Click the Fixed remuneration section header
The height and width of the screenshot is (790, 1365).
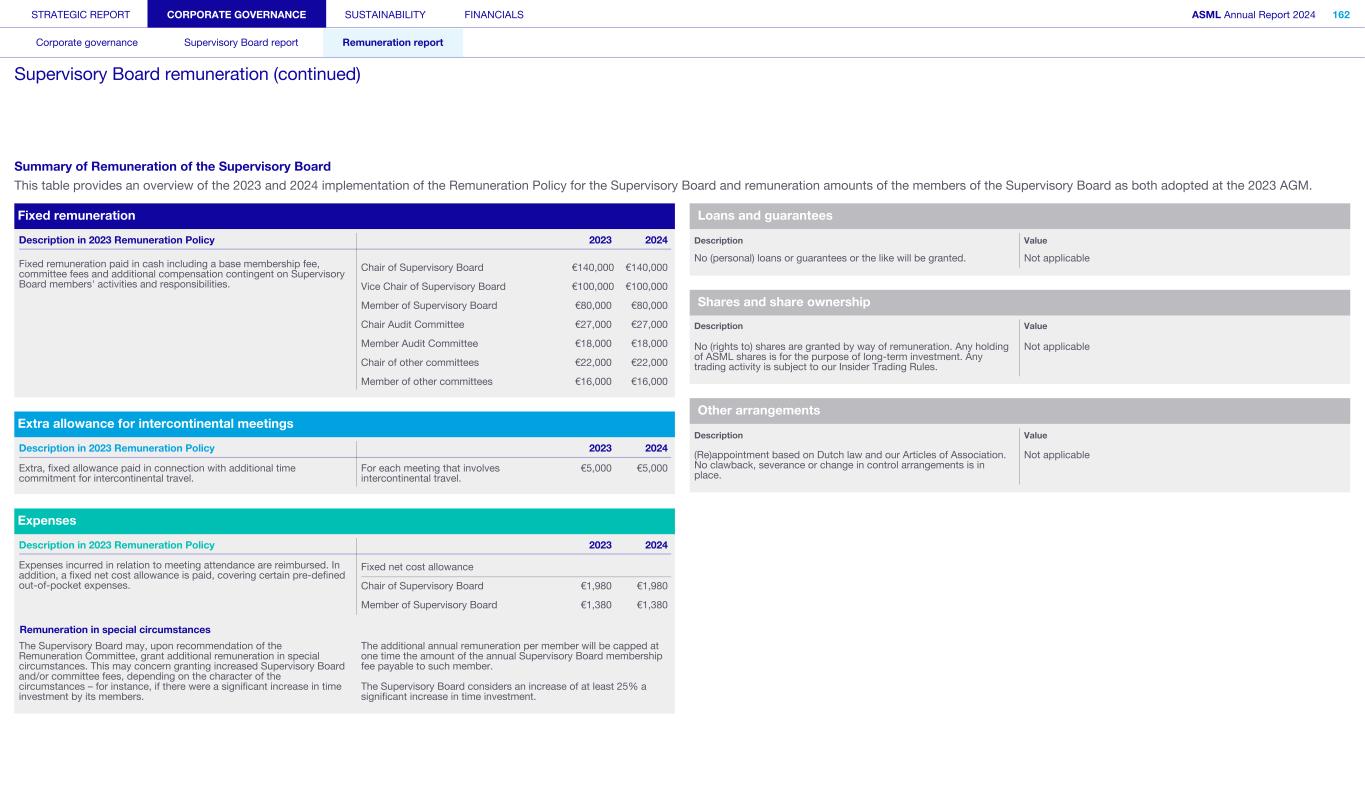(x=76, y=216)
